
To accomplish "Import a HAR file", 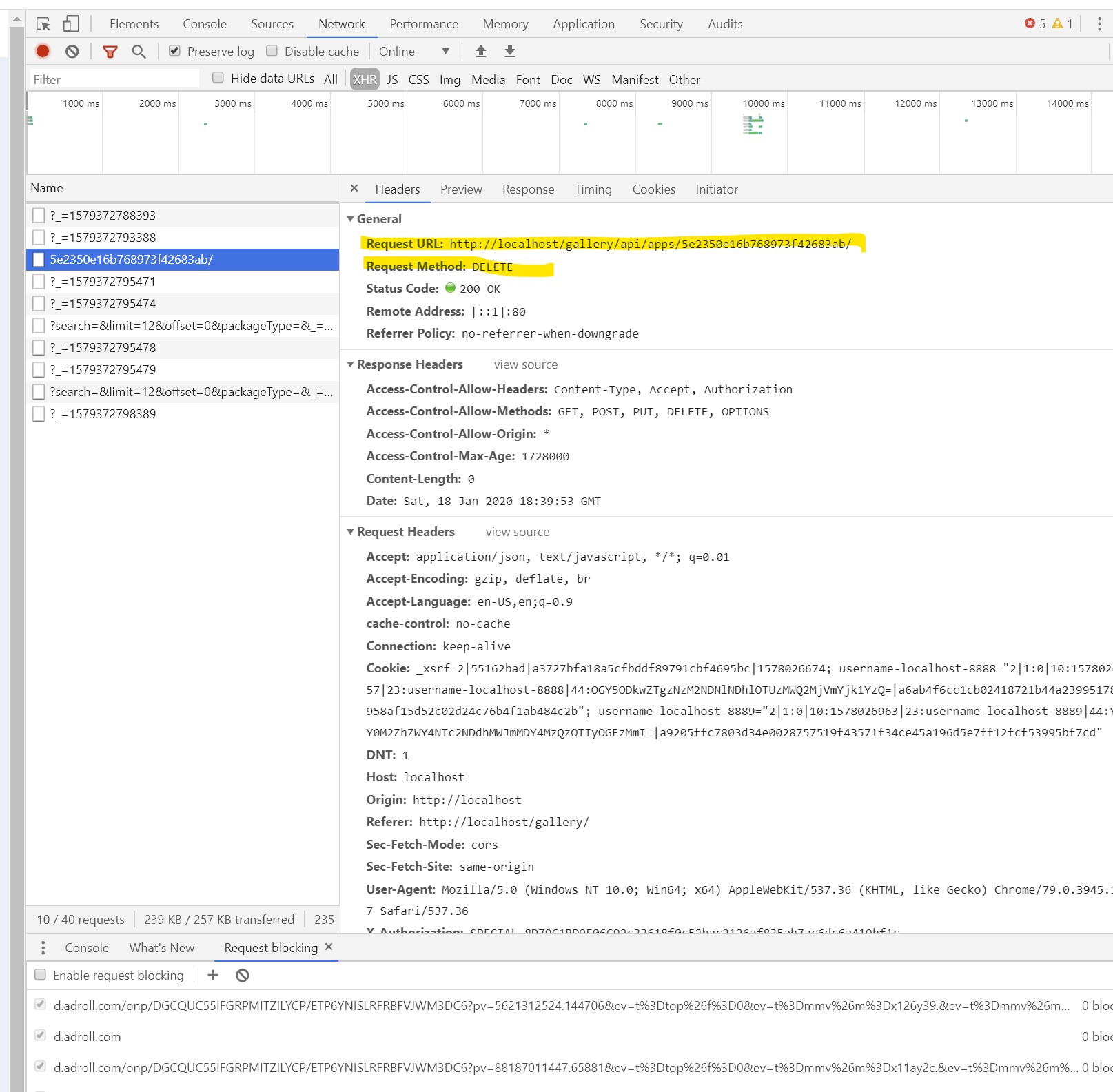I will pos(481,50).
